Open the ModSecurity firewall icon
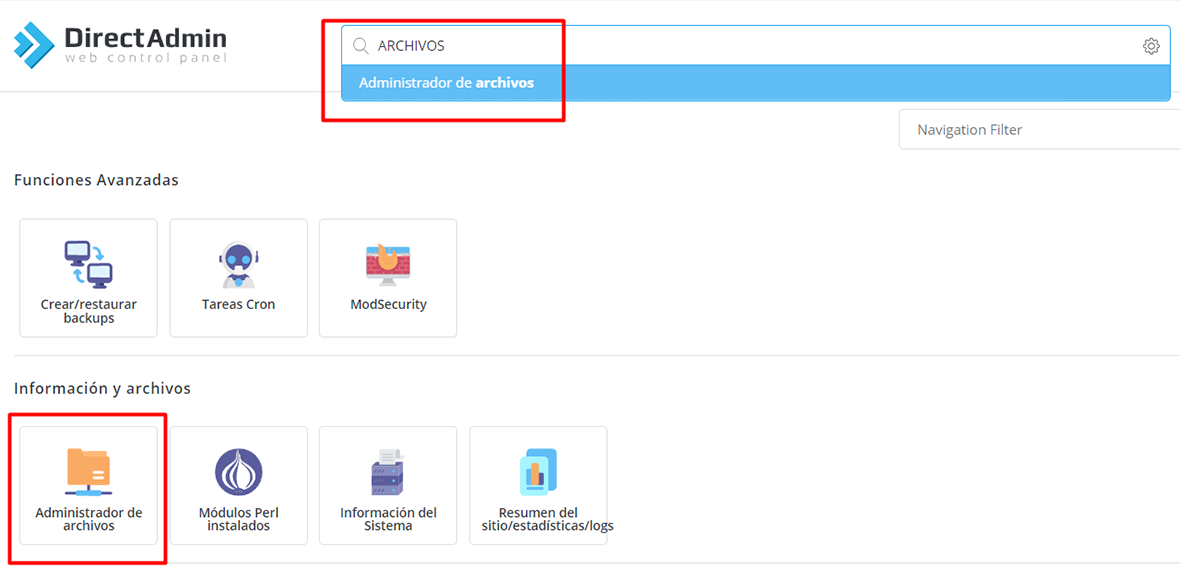 point(388,264)
